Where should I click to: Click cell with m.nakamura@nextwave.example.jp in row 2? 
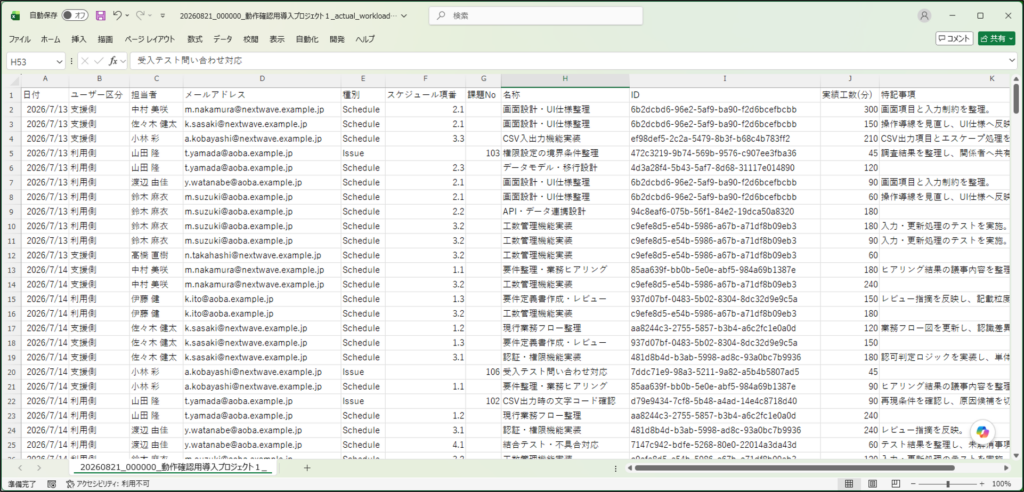(x=262, y=109)
